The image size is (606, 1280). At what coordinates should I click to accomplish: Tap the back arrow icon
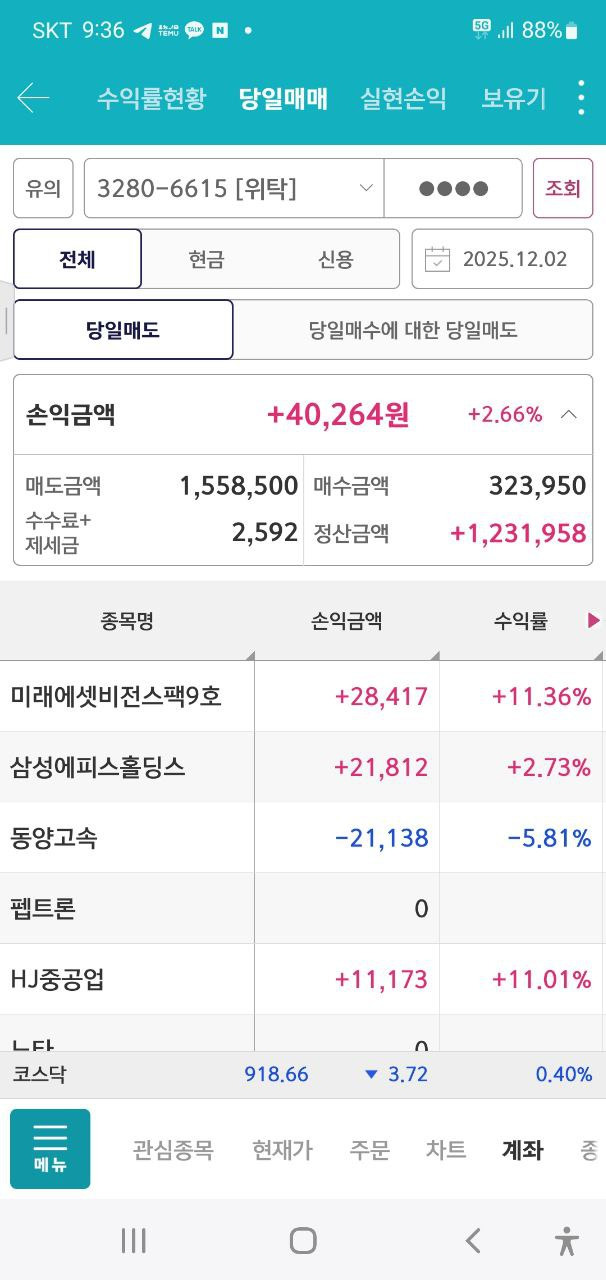tap(33, 98)
